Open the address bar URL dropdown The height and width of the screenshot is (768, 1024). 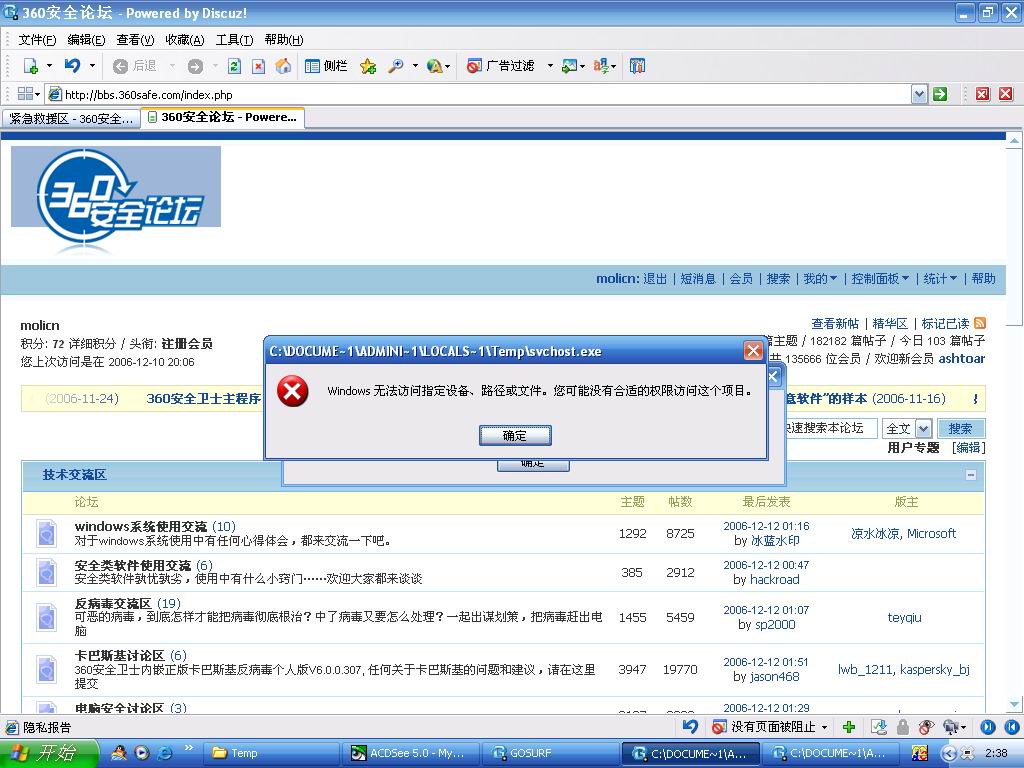(920, 94)
